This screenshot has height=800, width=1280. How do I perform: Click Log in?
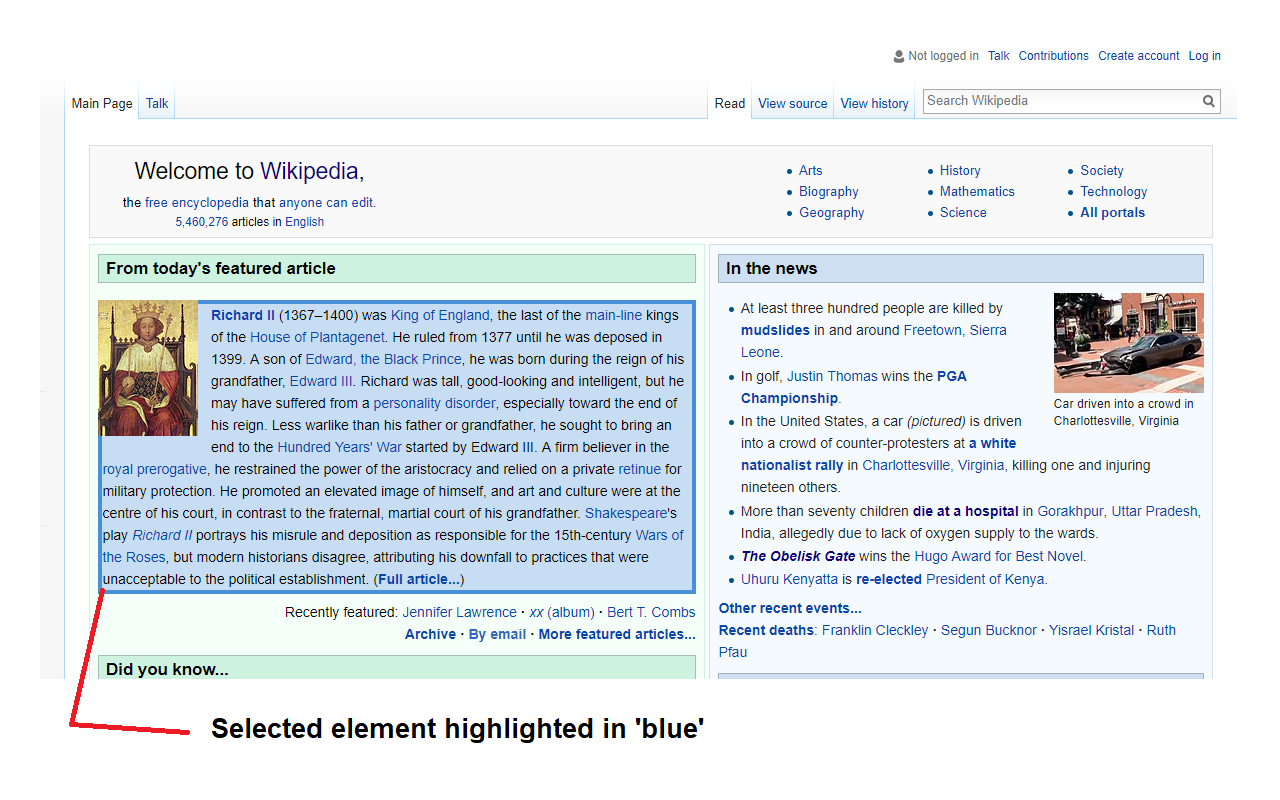point(1205,56)
